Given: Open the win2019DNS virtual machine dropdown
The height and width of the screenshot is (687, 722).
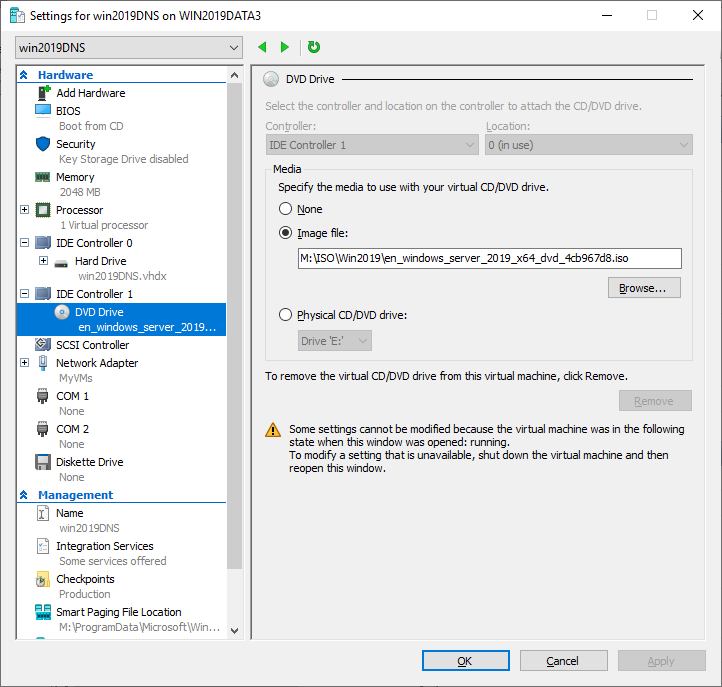Looking at the screenshot, I should click(x=129, y=47).
